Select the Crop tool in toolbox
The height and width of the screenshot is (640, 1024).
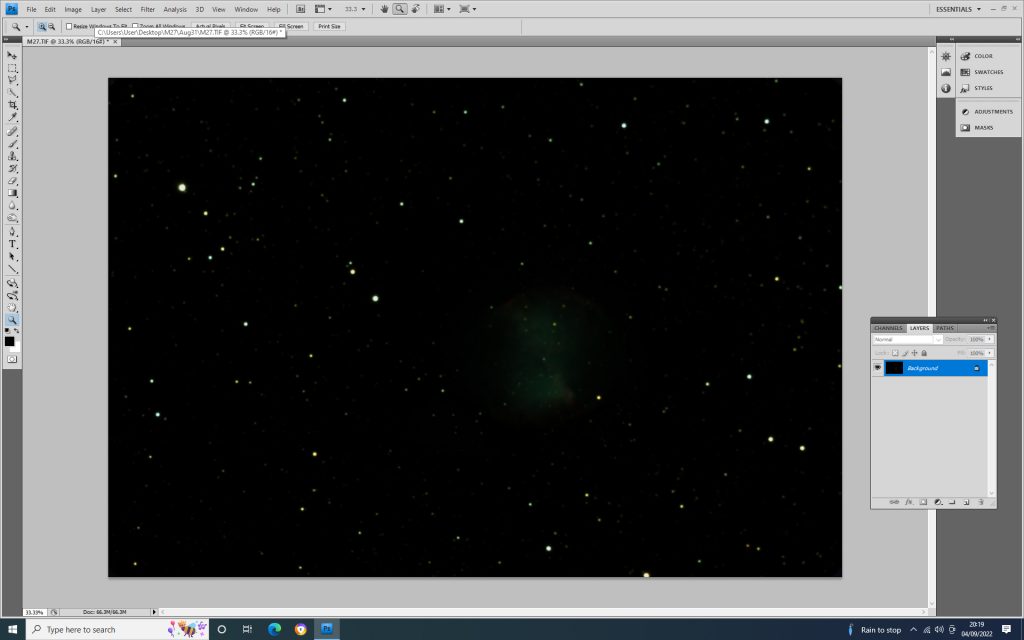(x=13, y=105)
